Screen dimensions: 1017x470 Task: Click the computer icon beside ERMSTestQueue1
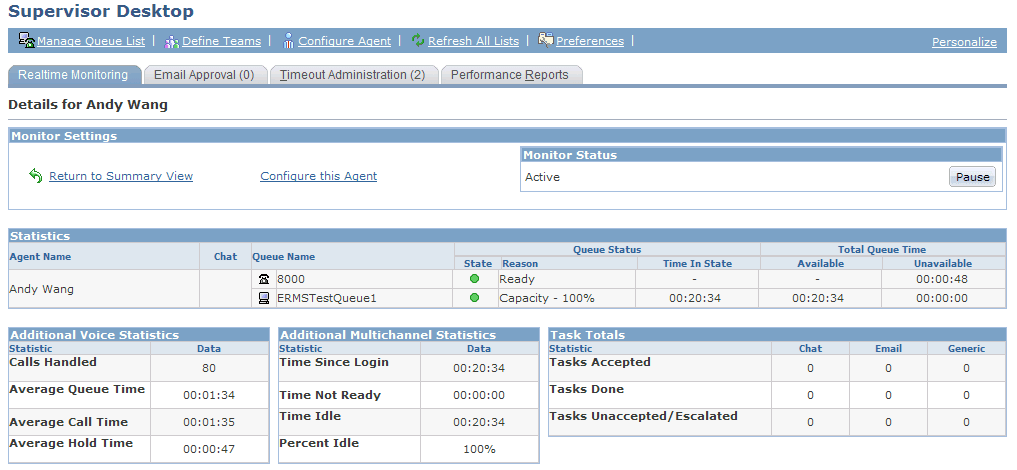263,298
